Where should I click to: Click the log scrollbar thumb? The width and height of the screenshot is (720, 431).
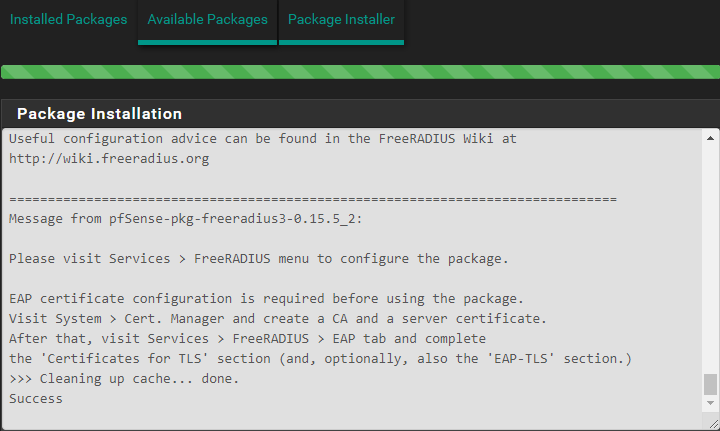tap(710, 385)
